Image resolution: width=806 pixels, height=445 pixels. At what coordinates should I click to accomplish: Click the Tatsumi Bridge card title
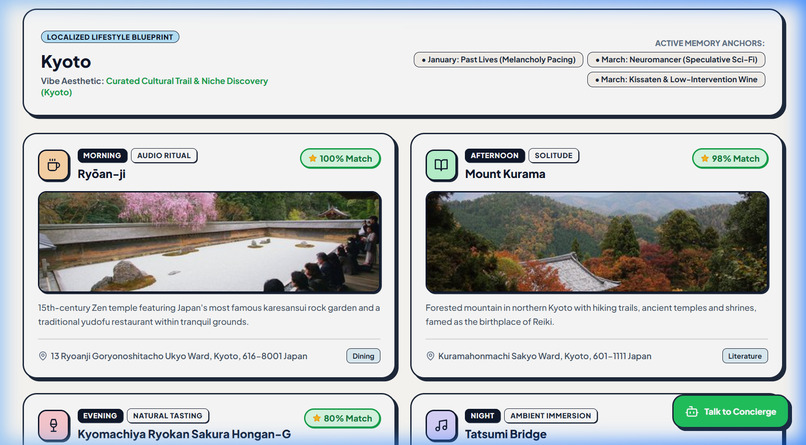click(505, 434)
